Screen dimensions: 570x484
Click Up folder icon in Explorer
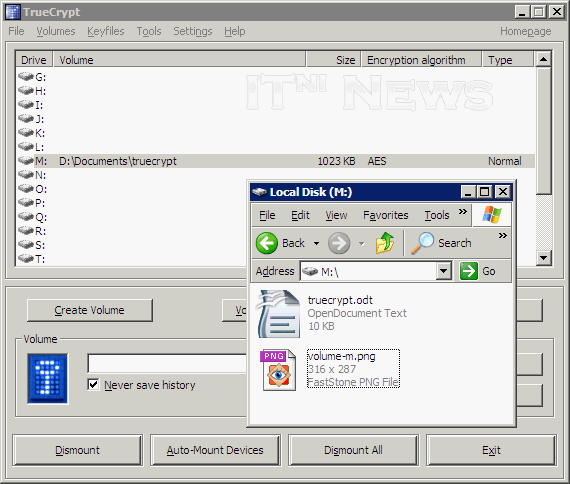coord(385,243)
